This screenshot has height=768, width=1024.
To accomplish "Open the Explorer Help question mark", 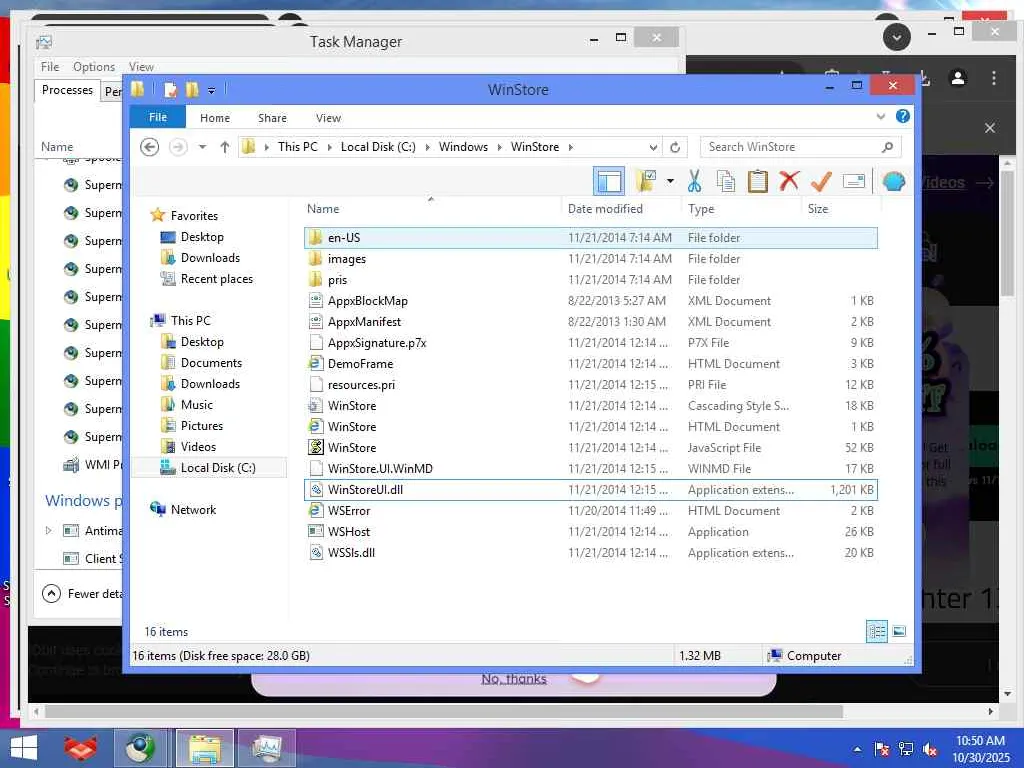I will tap(903, 116).
